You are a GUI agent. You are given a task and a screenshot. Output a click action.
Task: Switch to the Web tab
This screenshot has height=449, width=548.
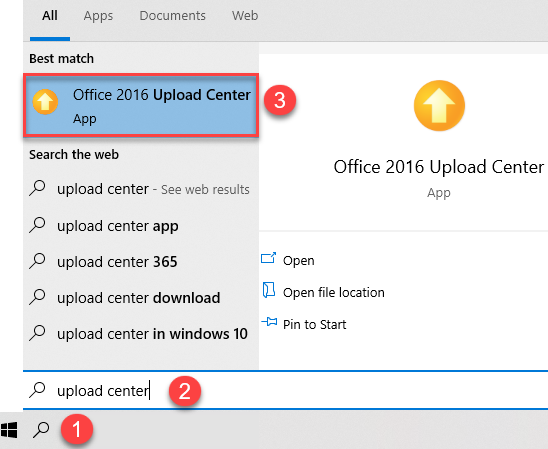pos(245,16)
